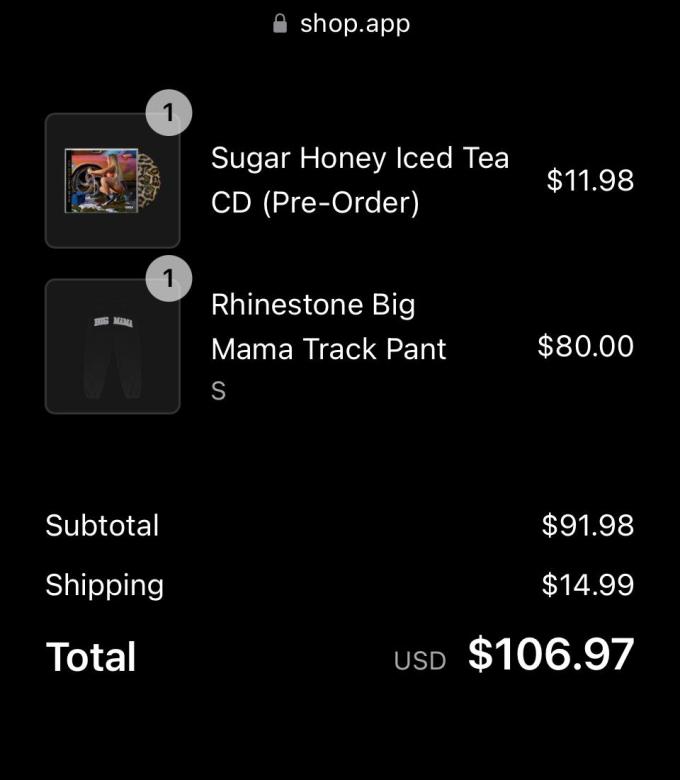Select the Sugar Honey Iced Tea title text
Viewport: 680px width, 780px height.
359,158
